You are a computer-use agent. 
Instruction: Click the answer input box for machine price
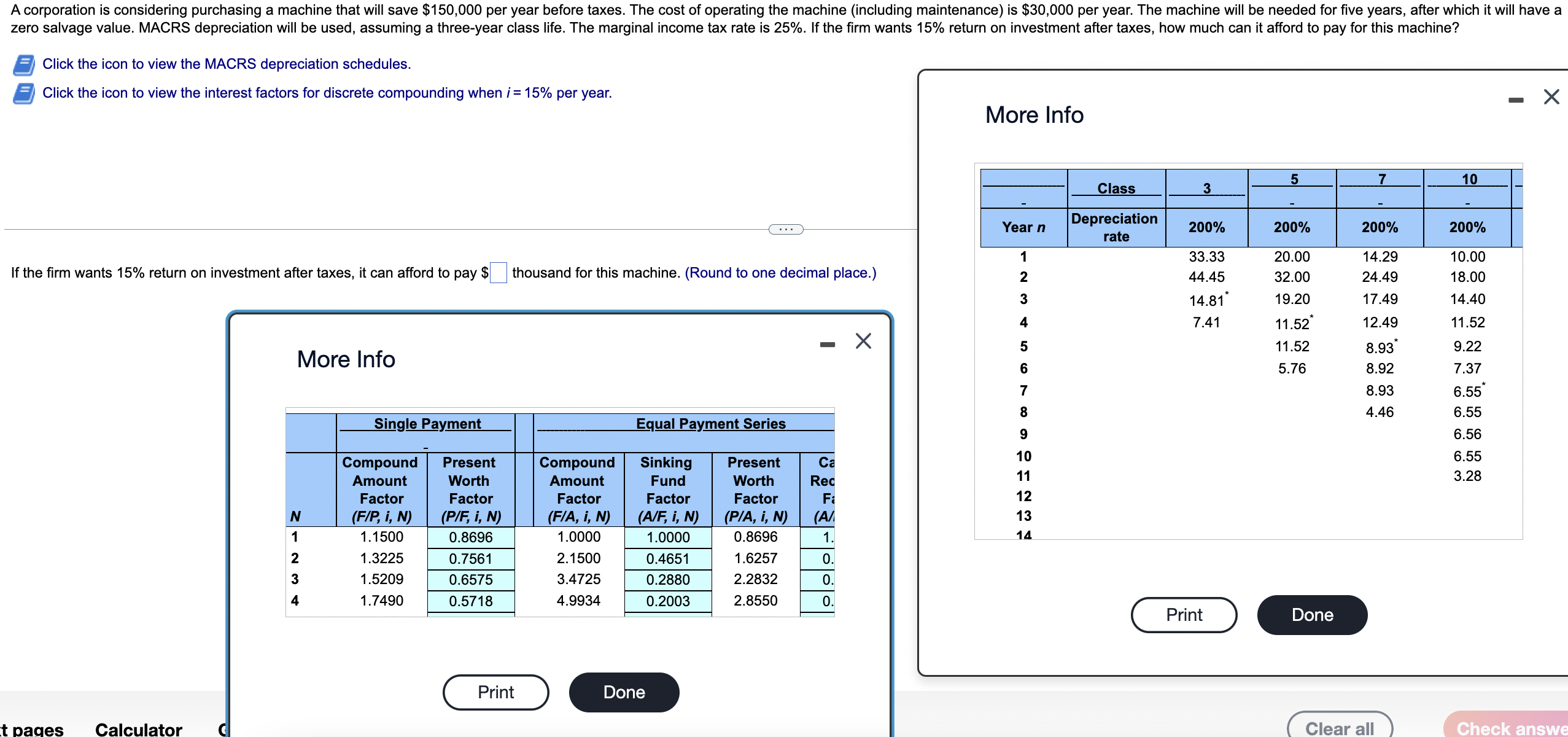498,273
